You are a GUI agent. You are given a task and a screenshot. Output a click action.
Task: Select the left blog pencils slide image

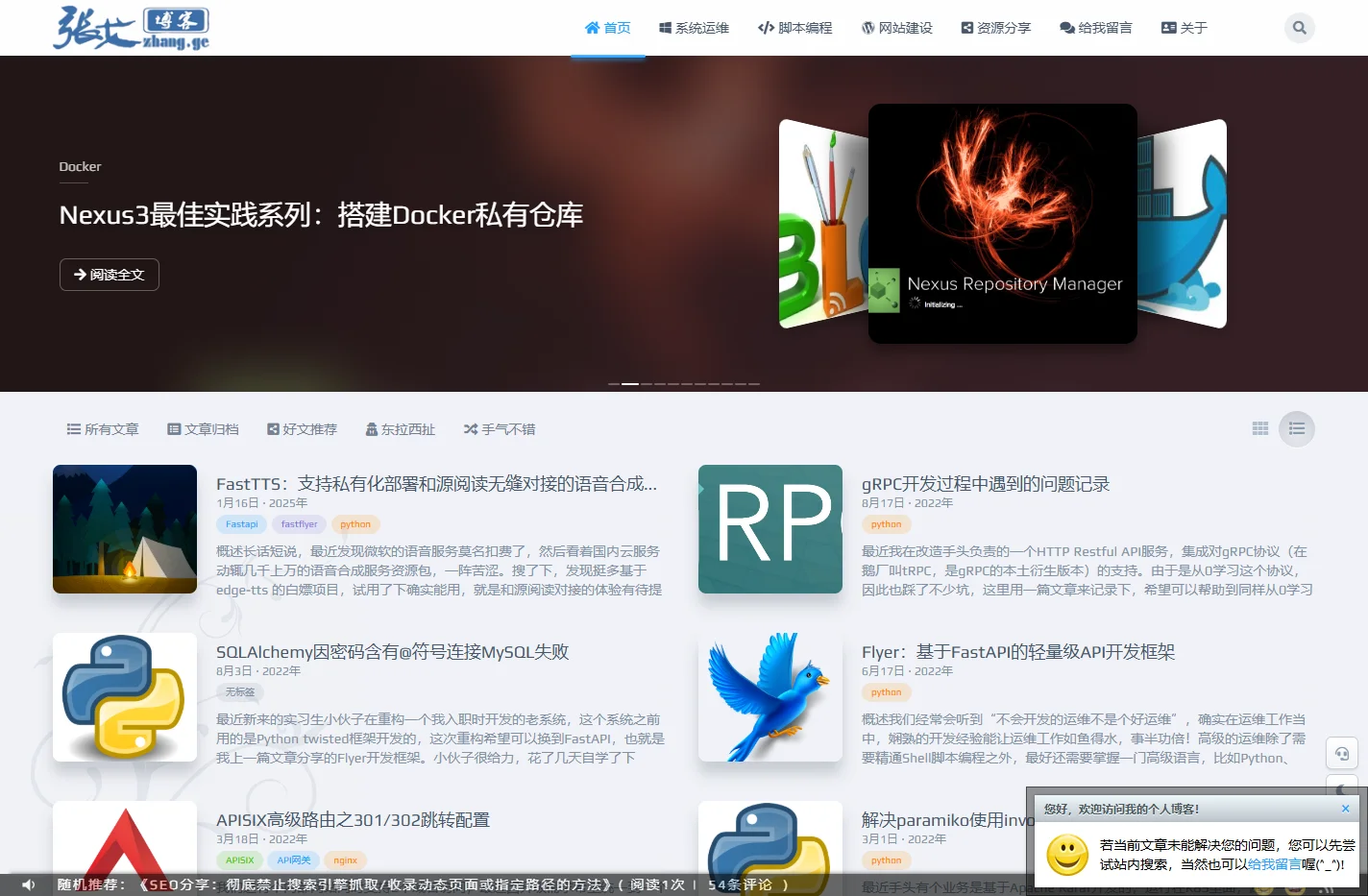(823, 224)
